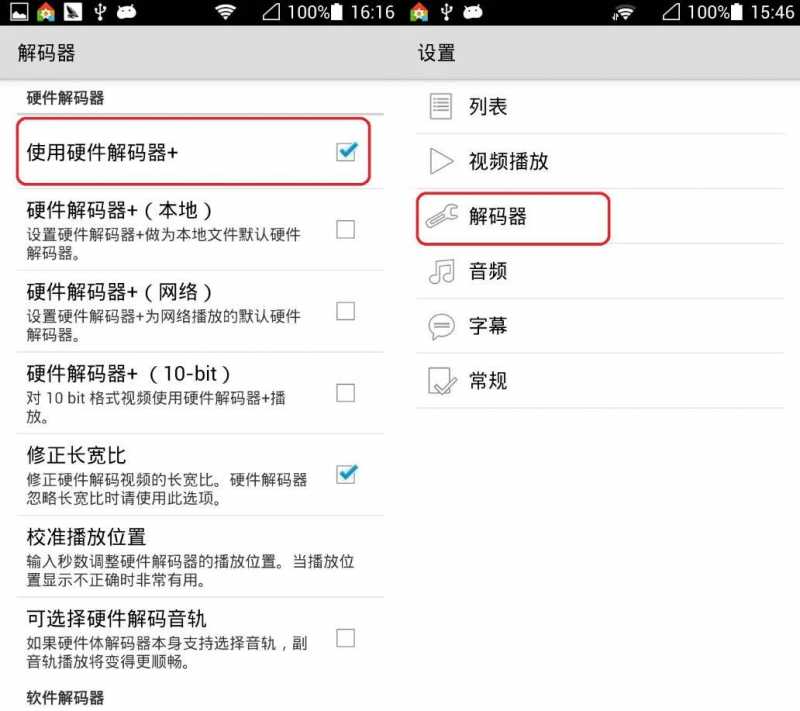Select 常规 in the settings list
The width and height of the screenshot is (800, 711).
point(600,381)
